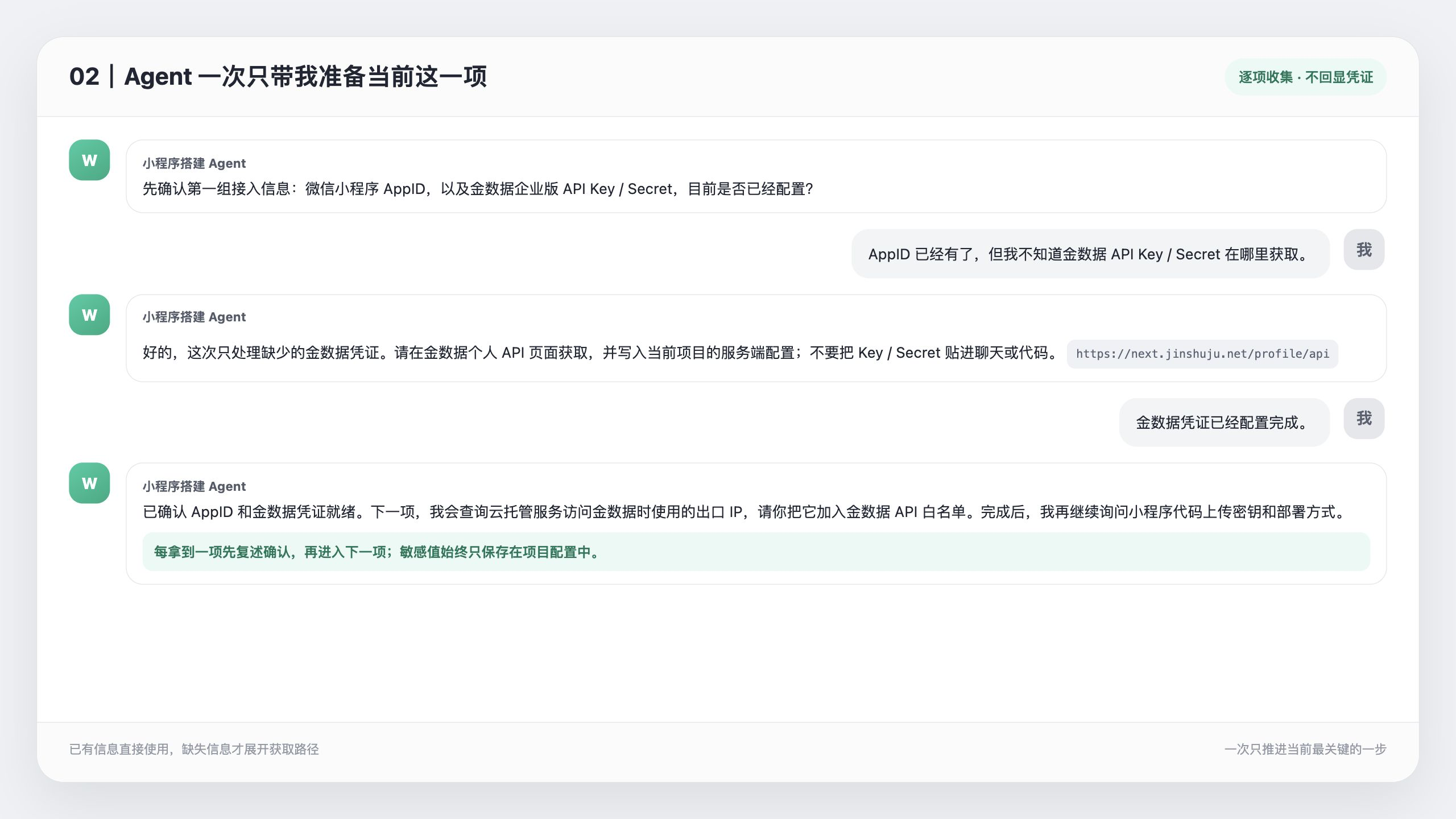Click the 小程序搭建 Agent label in the first message
Image resolution: width=1456 pixels, height=819 pixels.
click(194, 163)
